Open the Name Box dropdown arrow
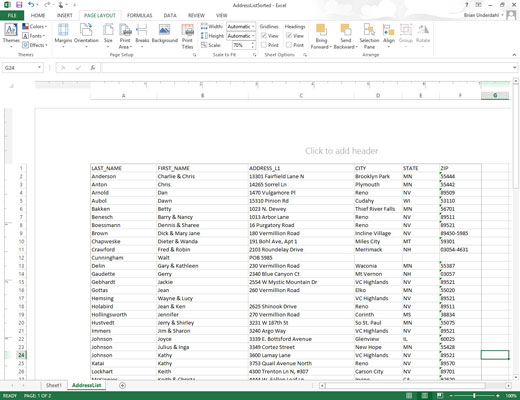The image size is (520, 400). pos(39,68)
